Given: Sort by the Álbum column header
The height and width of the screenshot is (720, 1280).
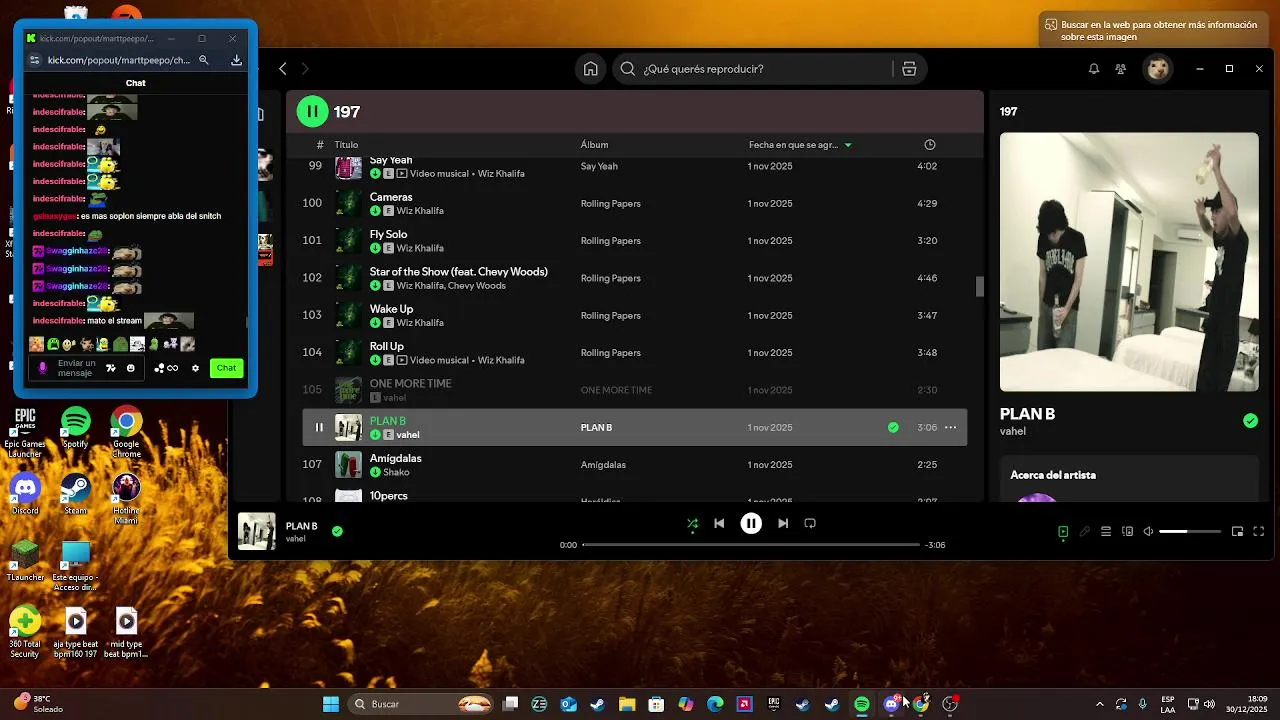Looking at the screenshot, I should pyautogui.click(x=594, y=145).
